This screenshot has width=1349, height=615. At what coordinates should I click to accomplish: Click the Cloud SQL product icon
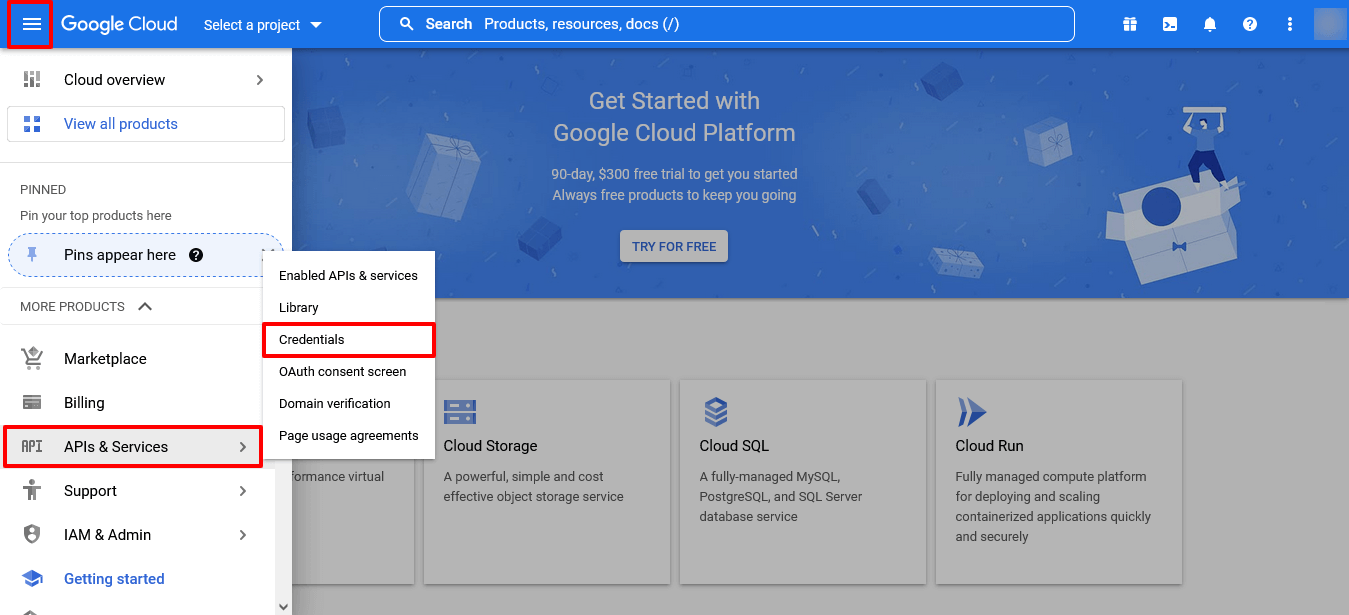(715, 411)
